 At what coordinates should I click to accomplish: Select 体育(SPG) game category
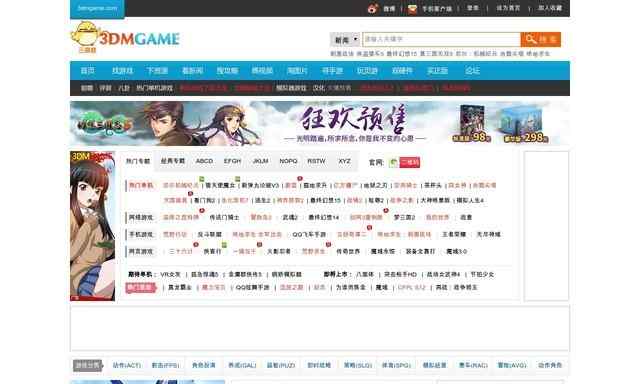396,365
